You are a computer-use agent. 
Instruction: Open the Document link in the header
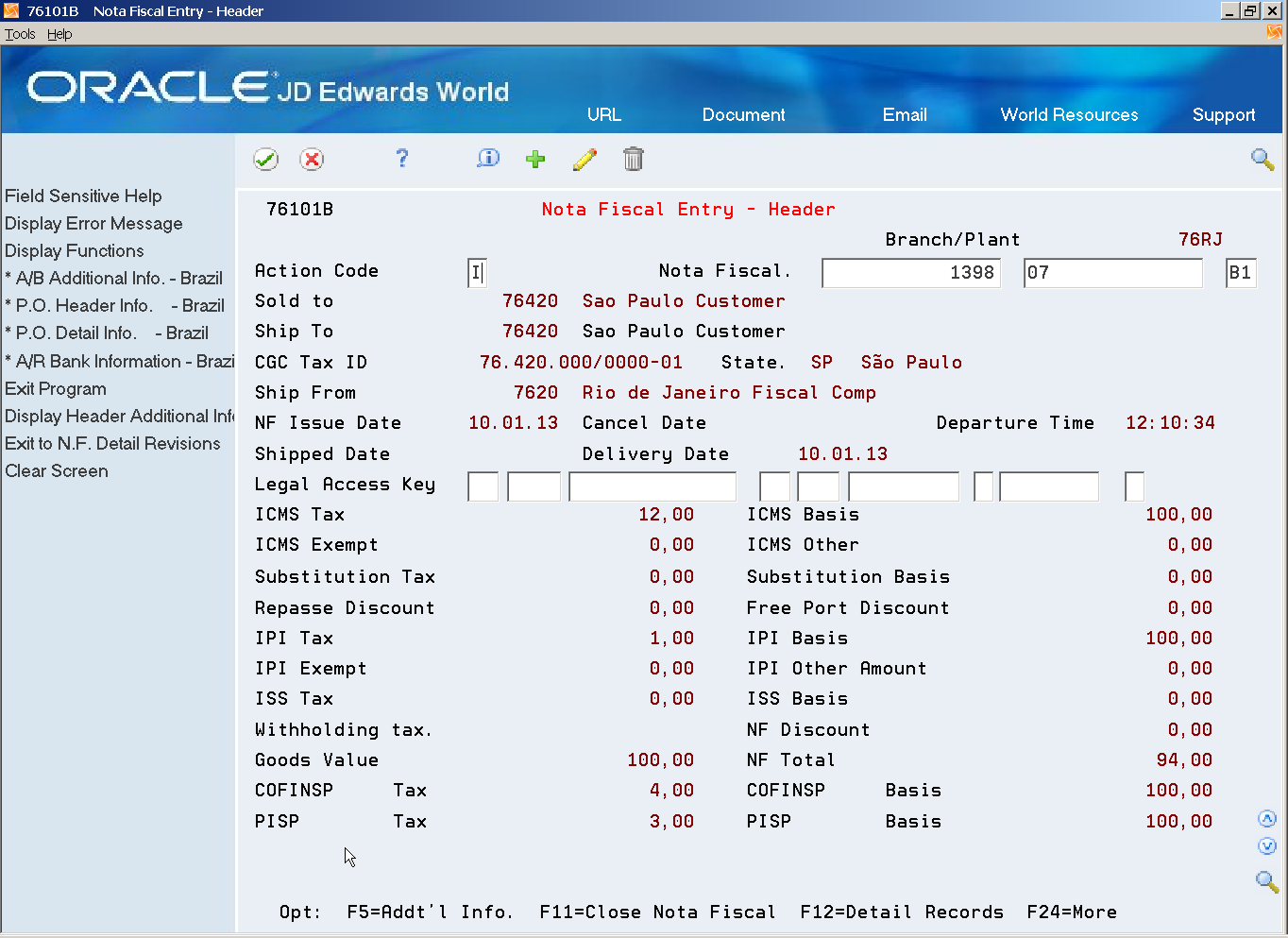(x=743, y=114)
